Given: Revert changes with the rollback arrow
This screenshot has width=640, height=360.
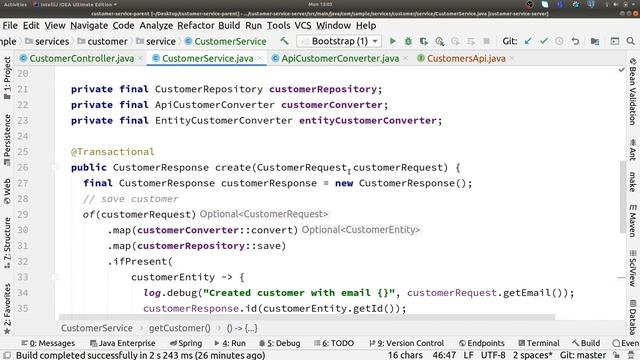Looking at the screenshot, I should click(575, 41).
